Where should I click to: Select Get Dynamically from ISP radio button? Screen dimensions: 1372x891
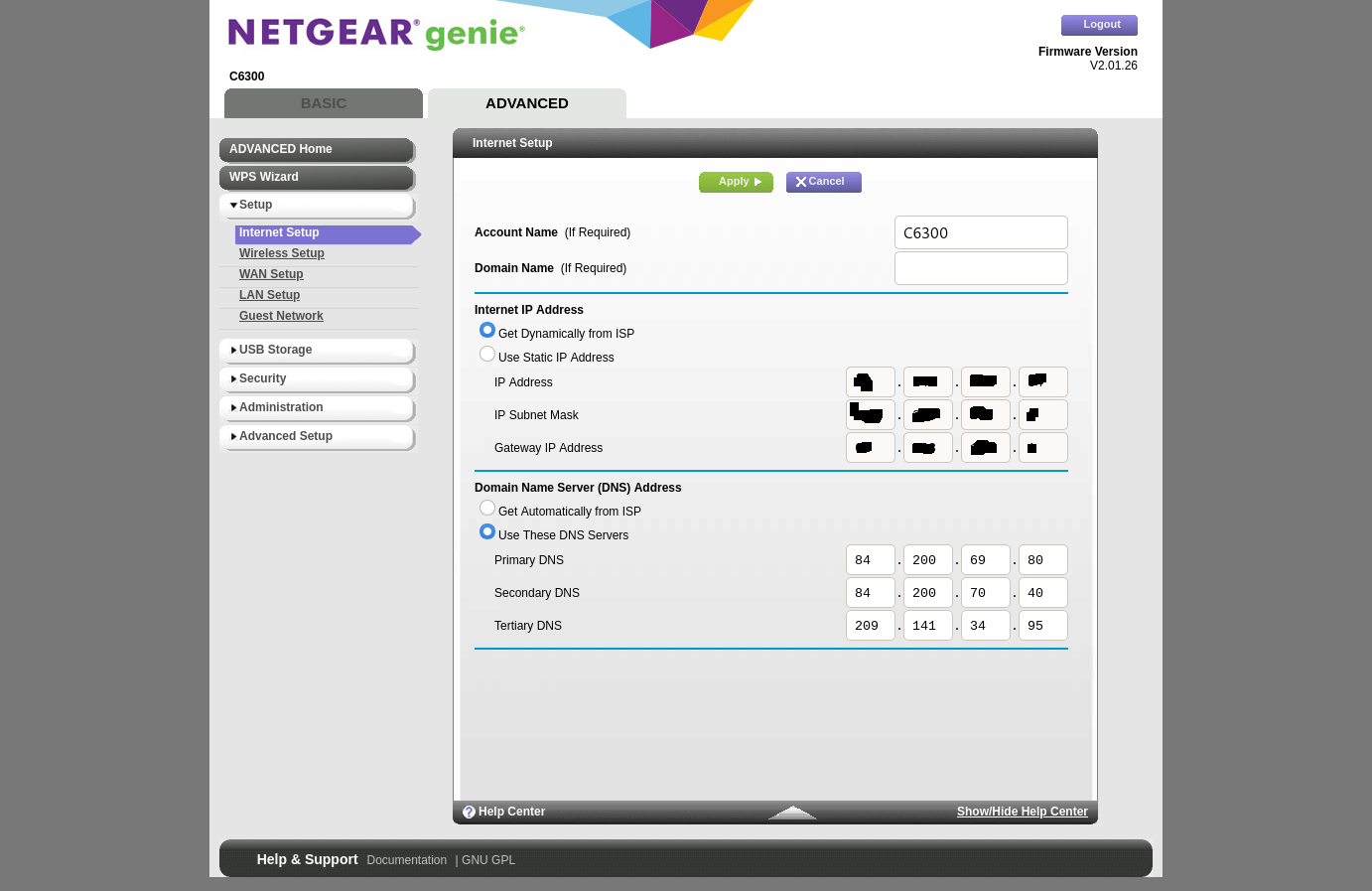click(487, 330)
